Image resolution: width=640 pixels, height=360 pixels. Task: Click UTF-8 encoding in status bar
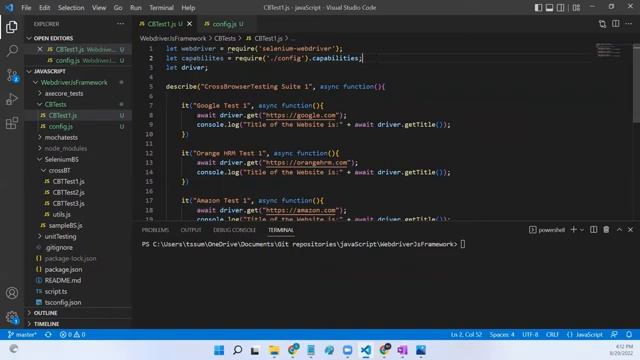[530, 335]
